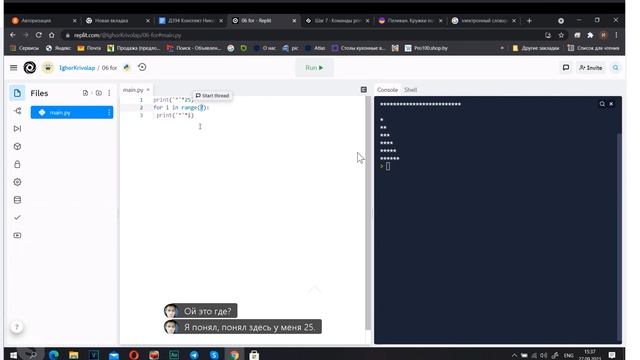
Task: Open the Secrets lock sidebar icon
Action: tap(17, 164)
